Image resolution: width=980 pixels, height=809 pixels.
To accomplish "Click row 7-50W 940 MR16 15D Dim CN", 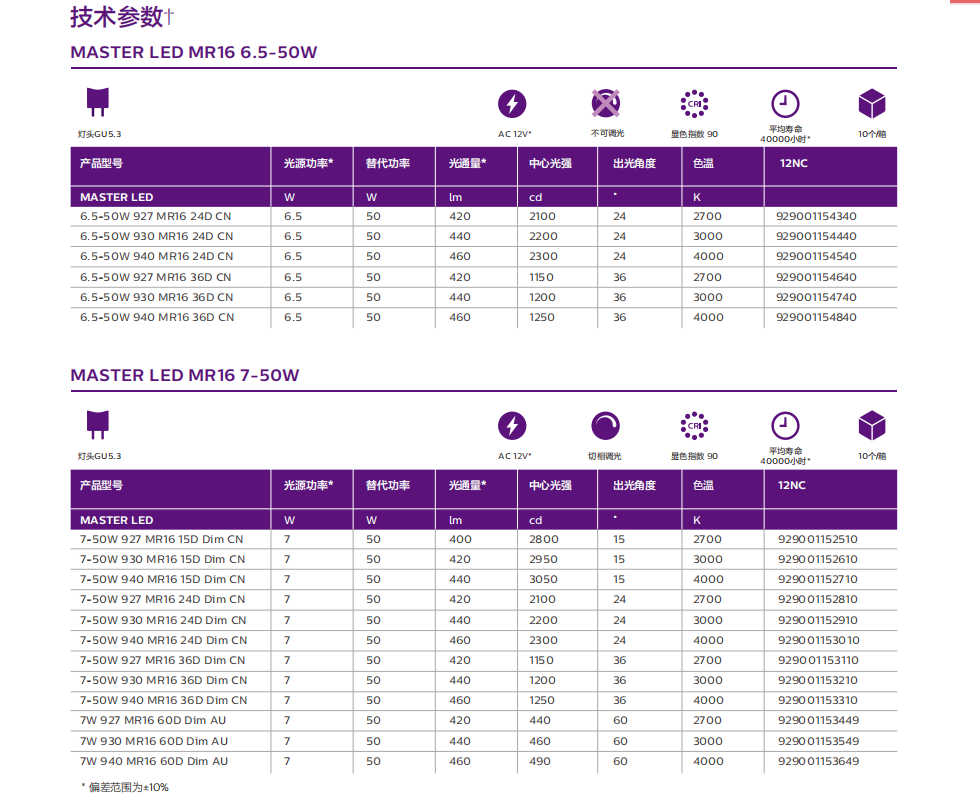I will click(484, 579).
